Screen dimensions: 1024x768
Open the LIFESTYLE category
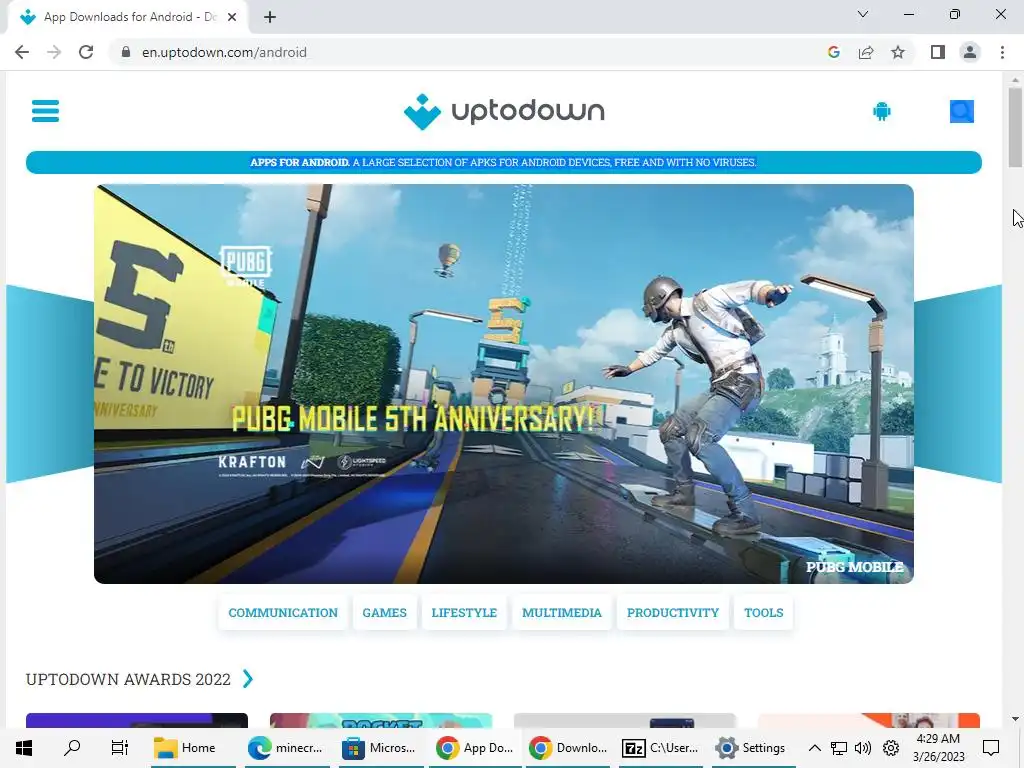pyautogui.click(x=464, y=613)
